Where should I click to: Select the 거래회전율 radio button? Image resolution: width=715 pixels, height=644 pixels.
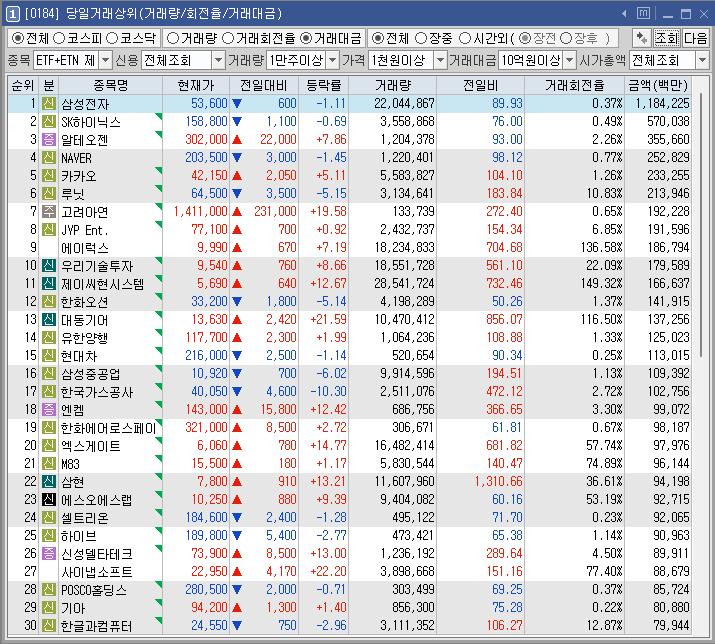[x=228, y=38]
